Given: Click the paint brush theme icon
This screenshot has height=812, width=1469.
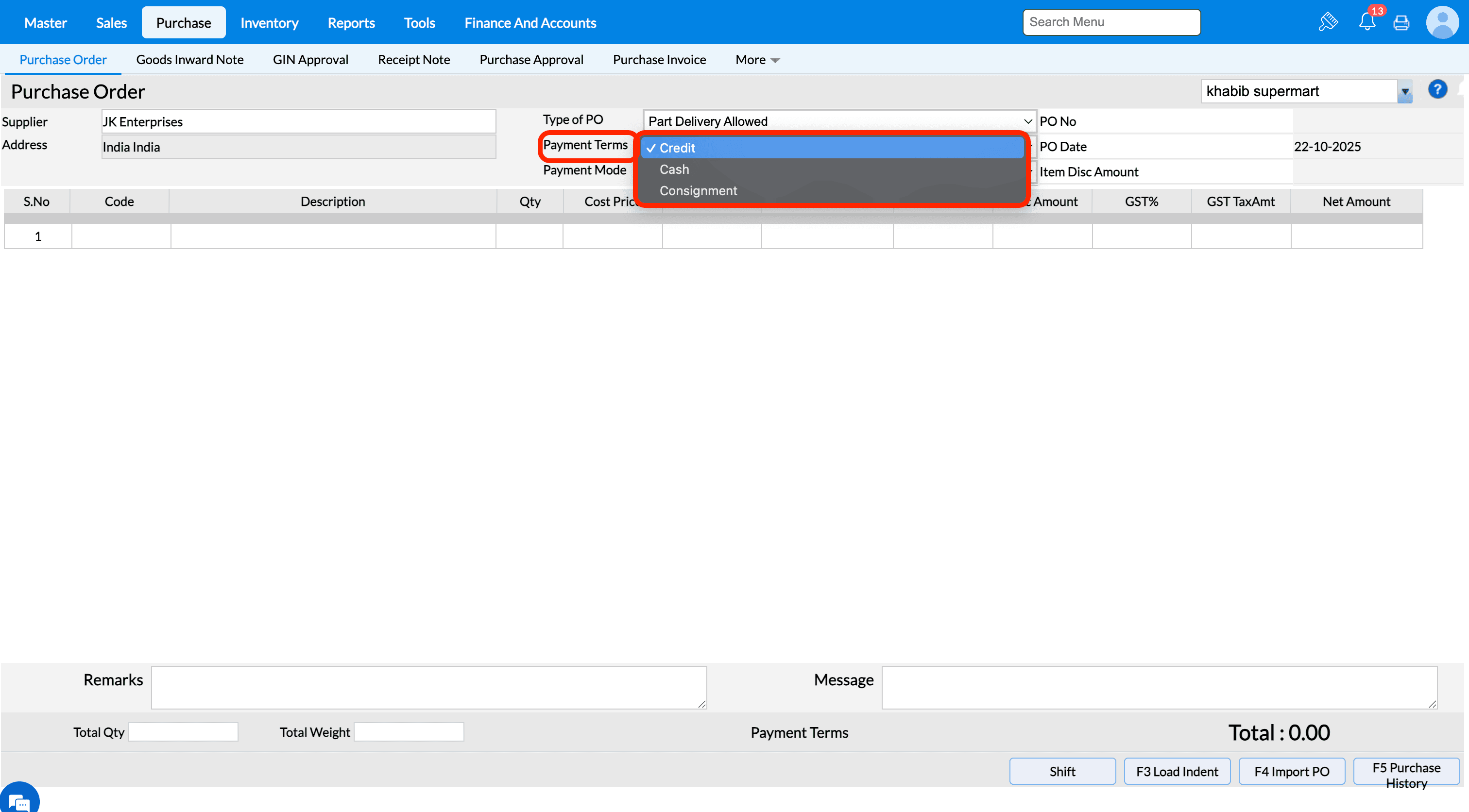Looking at the screenshot, I should (1328, 22).
